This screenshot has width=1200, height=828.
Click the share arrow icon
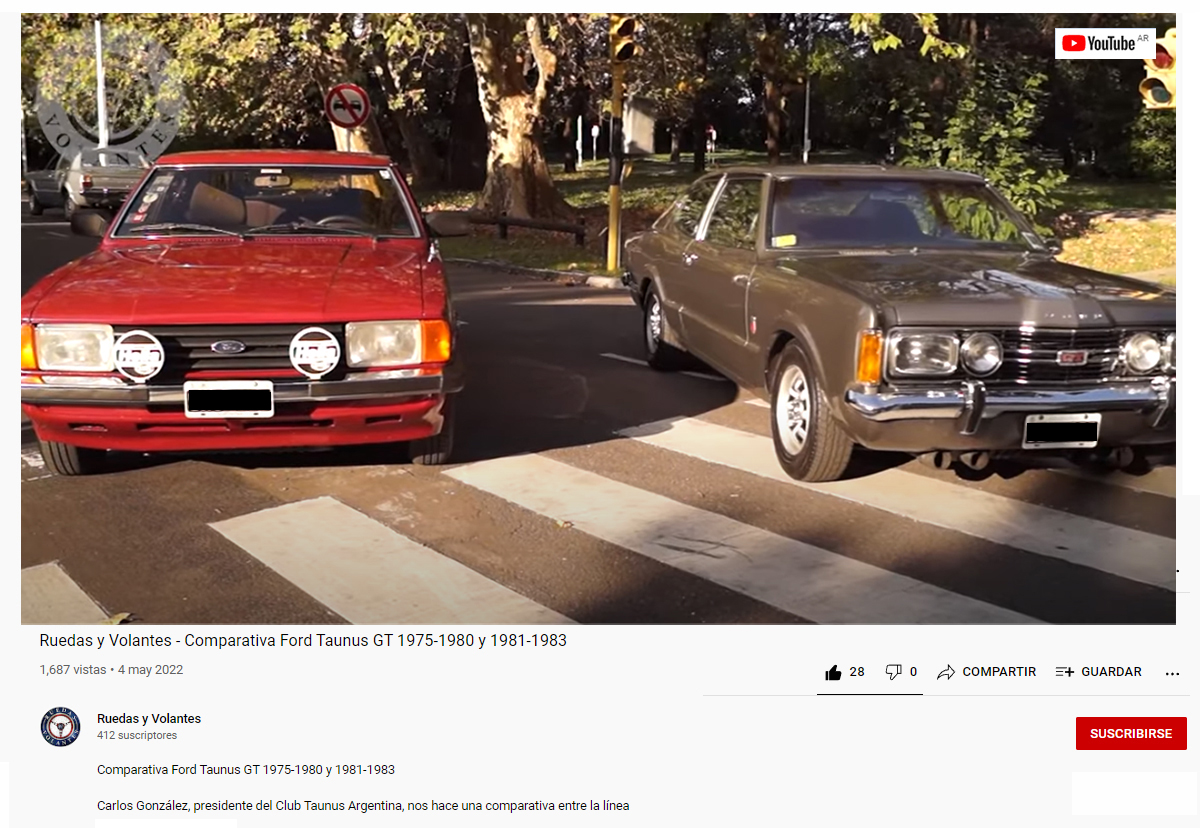tap(946, 672)
